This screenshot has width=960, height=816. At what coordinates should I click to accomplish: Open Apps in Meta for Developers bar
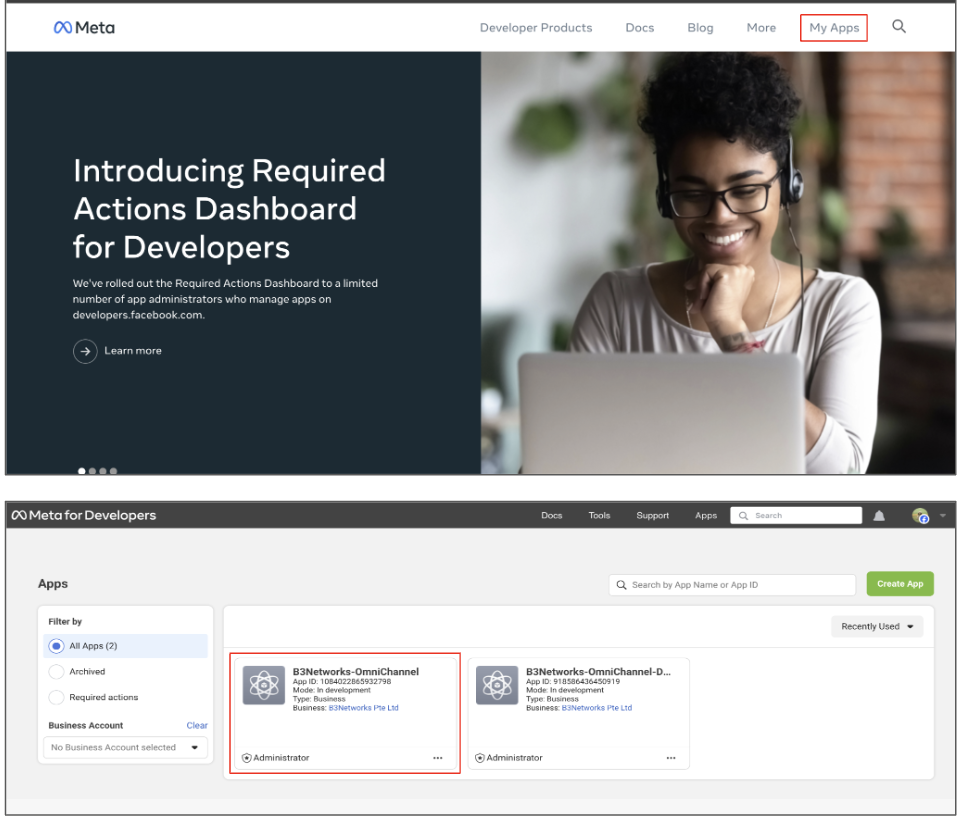(705, 515)
